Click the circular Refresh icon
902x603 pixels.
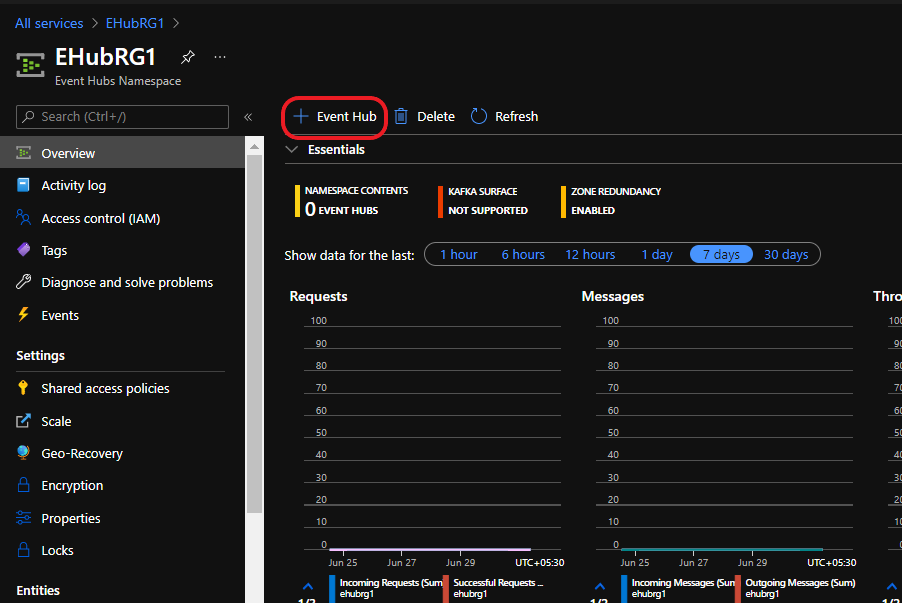479,117
